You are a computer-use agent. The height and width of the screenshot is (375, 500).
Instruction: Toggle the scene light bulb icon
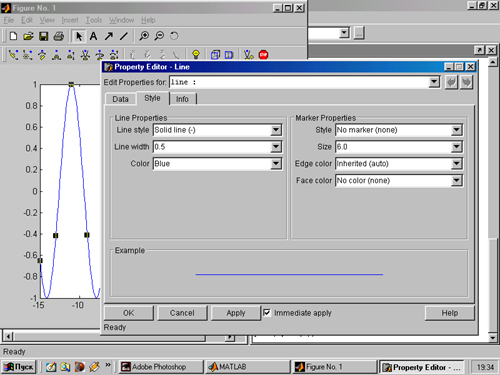point(196,55)
